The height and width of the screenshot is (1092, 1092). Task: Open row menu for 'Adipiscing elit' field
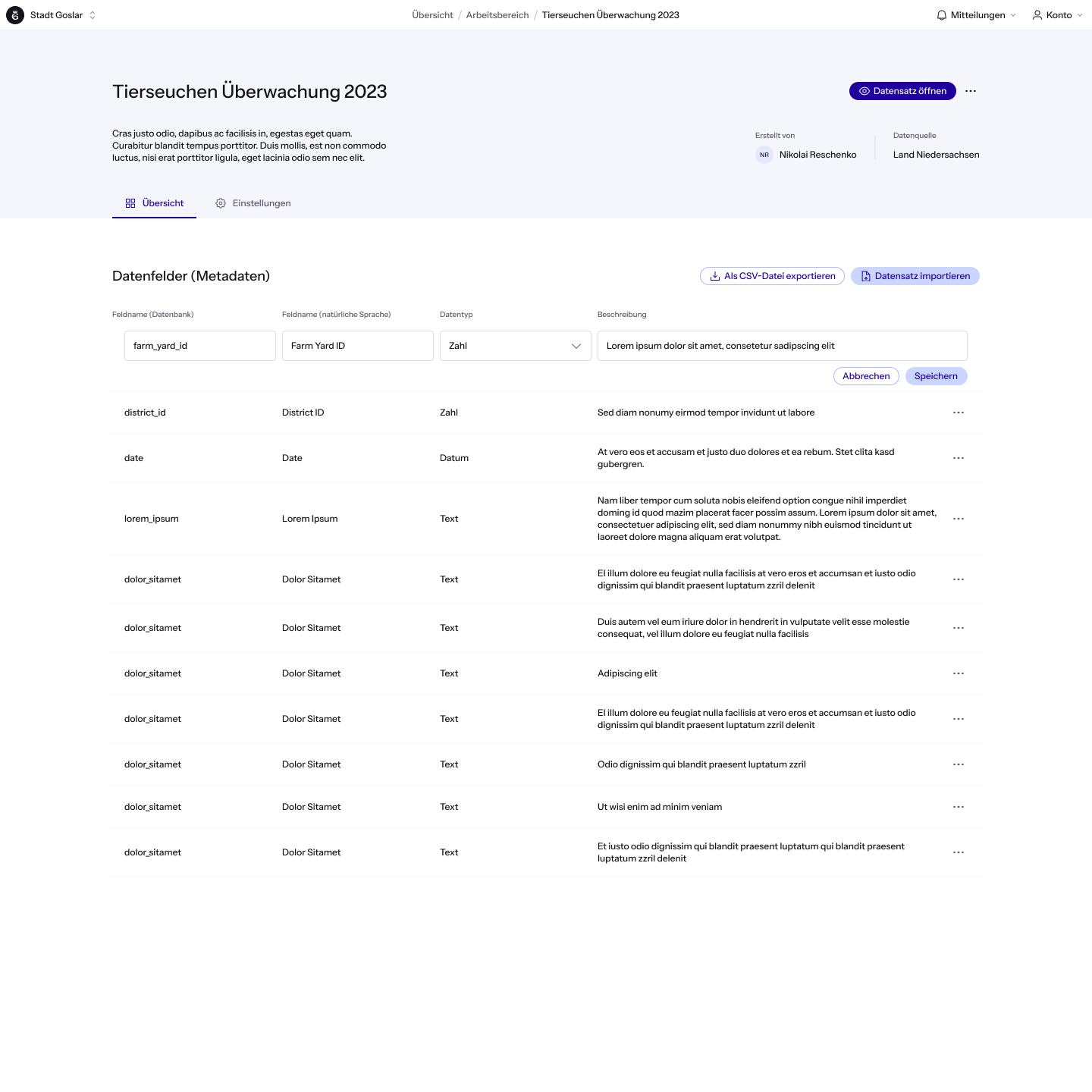[959, 673]
